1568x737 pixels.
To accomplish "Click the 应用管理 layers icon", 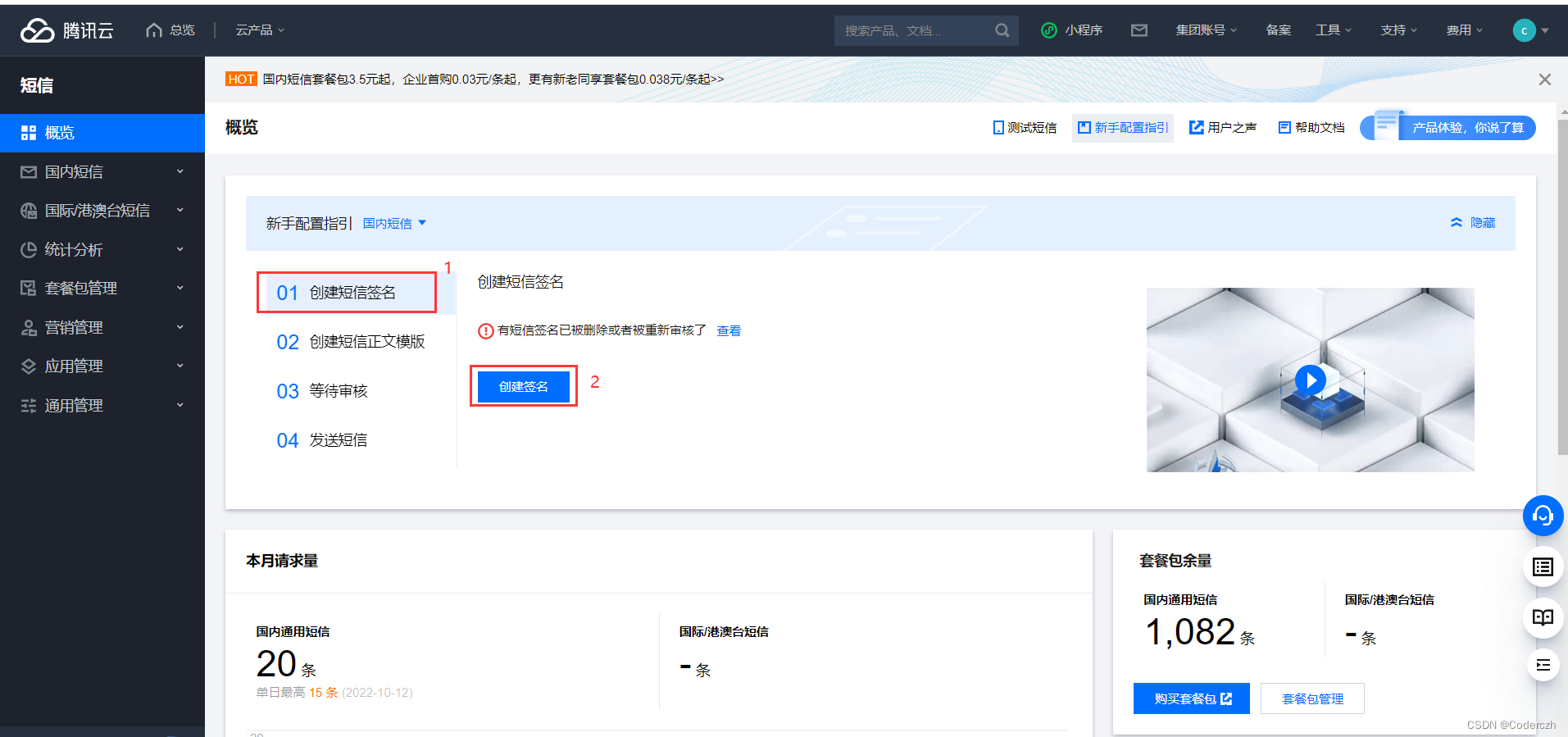I will click(x=29, y=366).
